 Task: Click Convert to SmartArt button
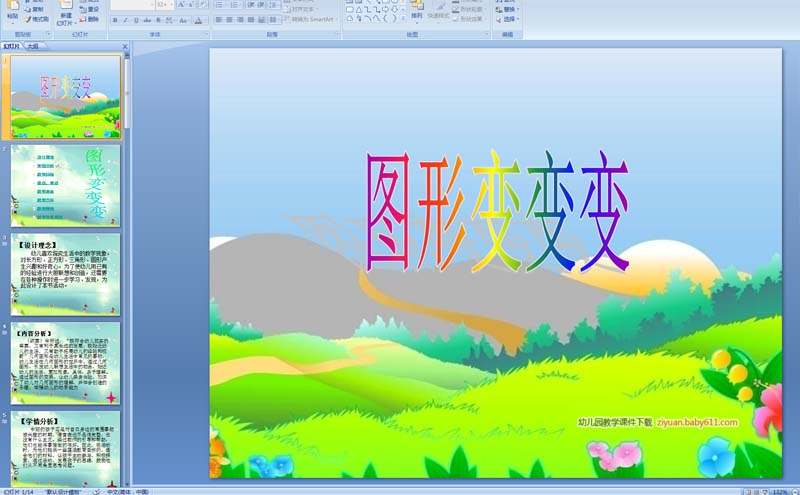[x=310, y=19]
